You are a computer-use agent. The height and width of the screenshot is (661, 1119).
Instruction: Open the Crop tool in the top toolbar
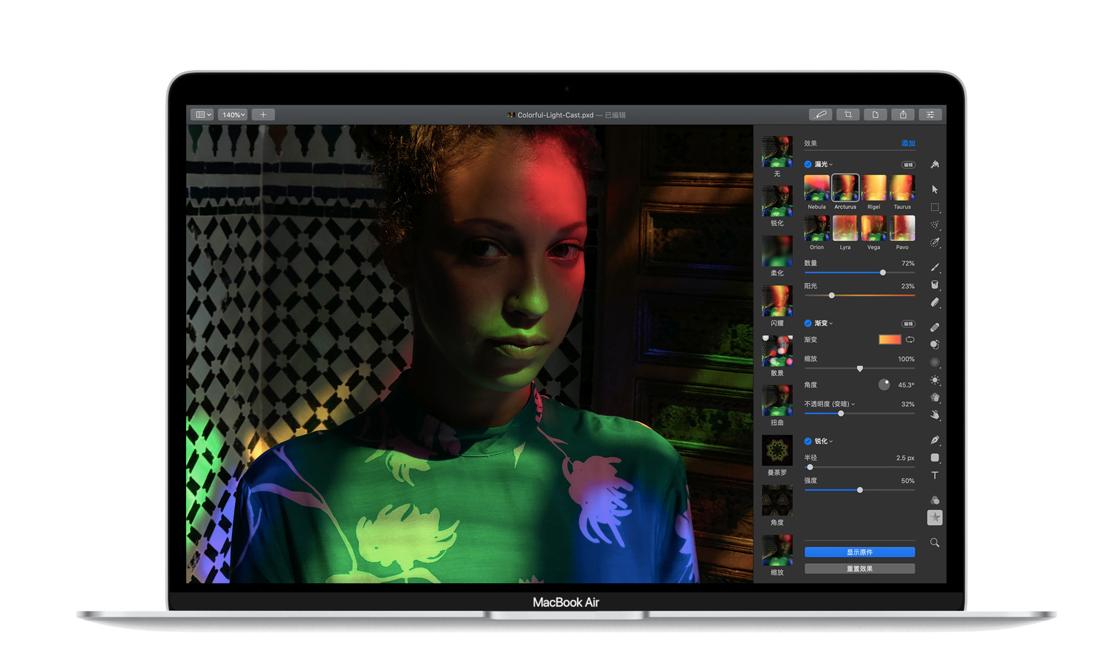848,114
